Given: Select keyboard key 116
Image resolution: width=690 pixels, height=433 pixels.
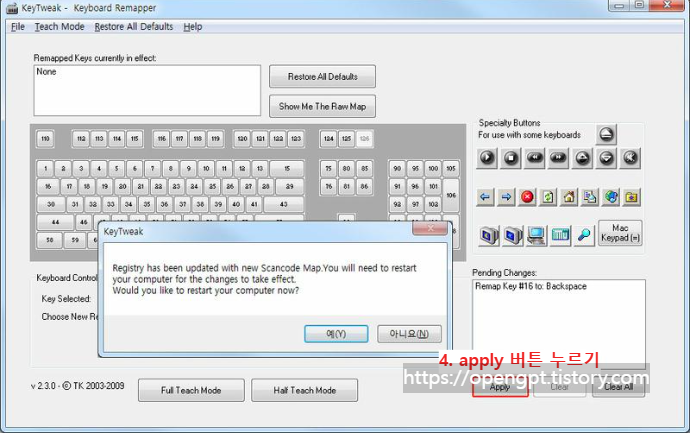Looking at the screenshot, I should point(162,139).
